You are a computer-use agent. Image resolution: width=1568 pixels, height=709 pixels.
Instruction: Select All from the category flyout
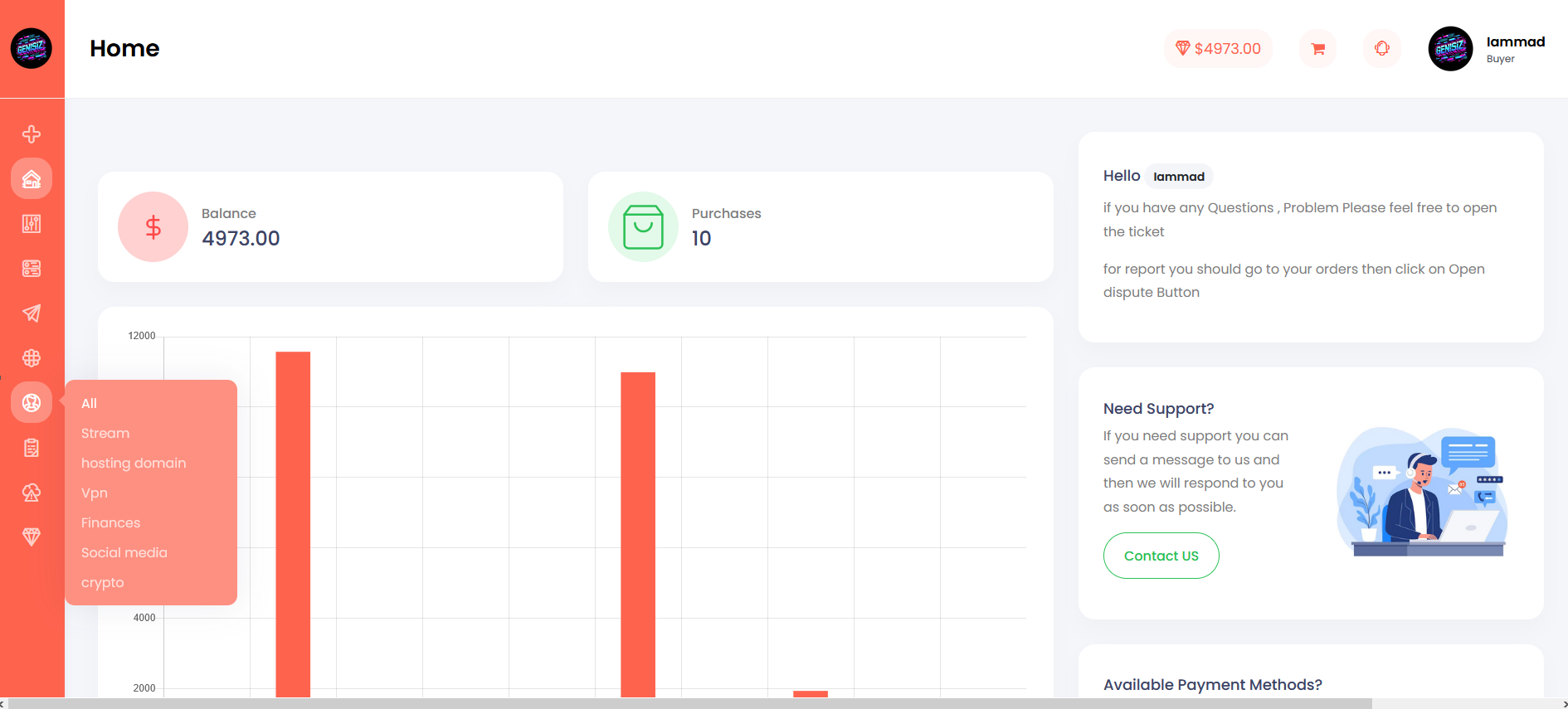(x=90, y=404)
